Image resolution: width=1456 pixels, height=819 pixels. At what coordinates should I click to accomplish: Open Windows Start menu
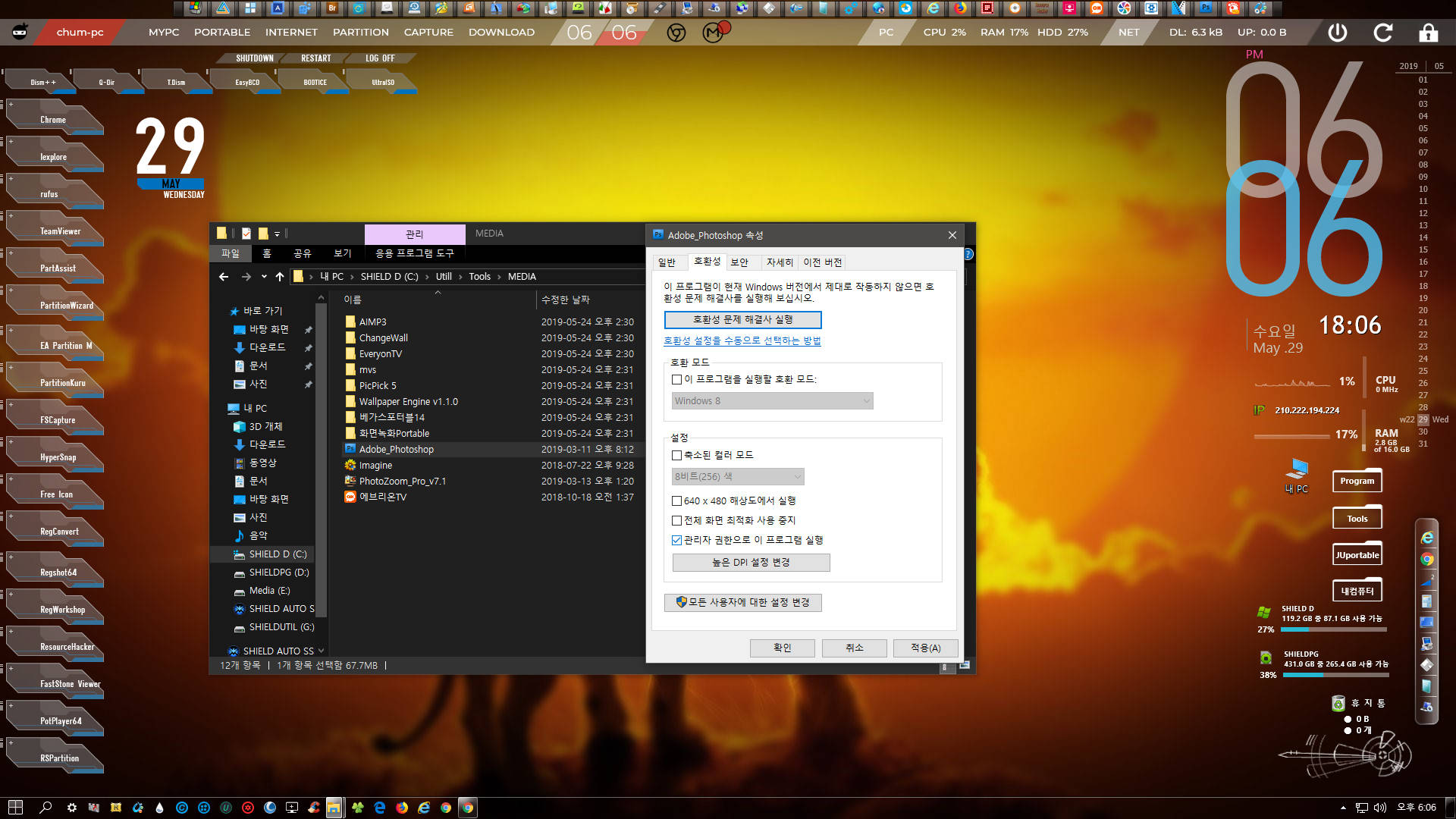pos(15,808)
